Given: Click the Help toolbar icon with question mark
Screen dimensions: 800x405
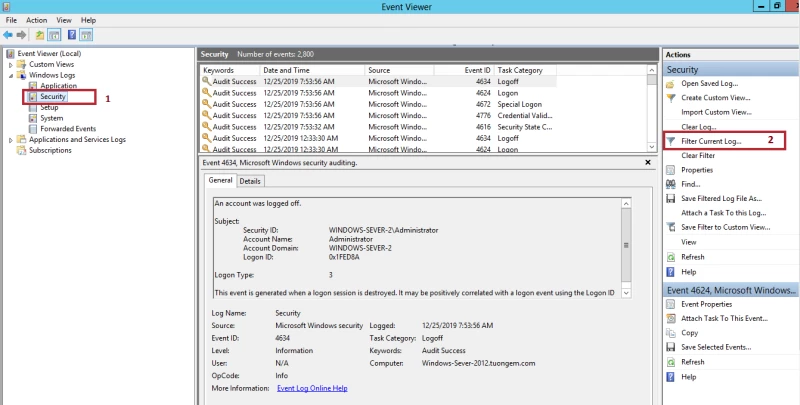Looking at the screenshot, I should point(72,35).
